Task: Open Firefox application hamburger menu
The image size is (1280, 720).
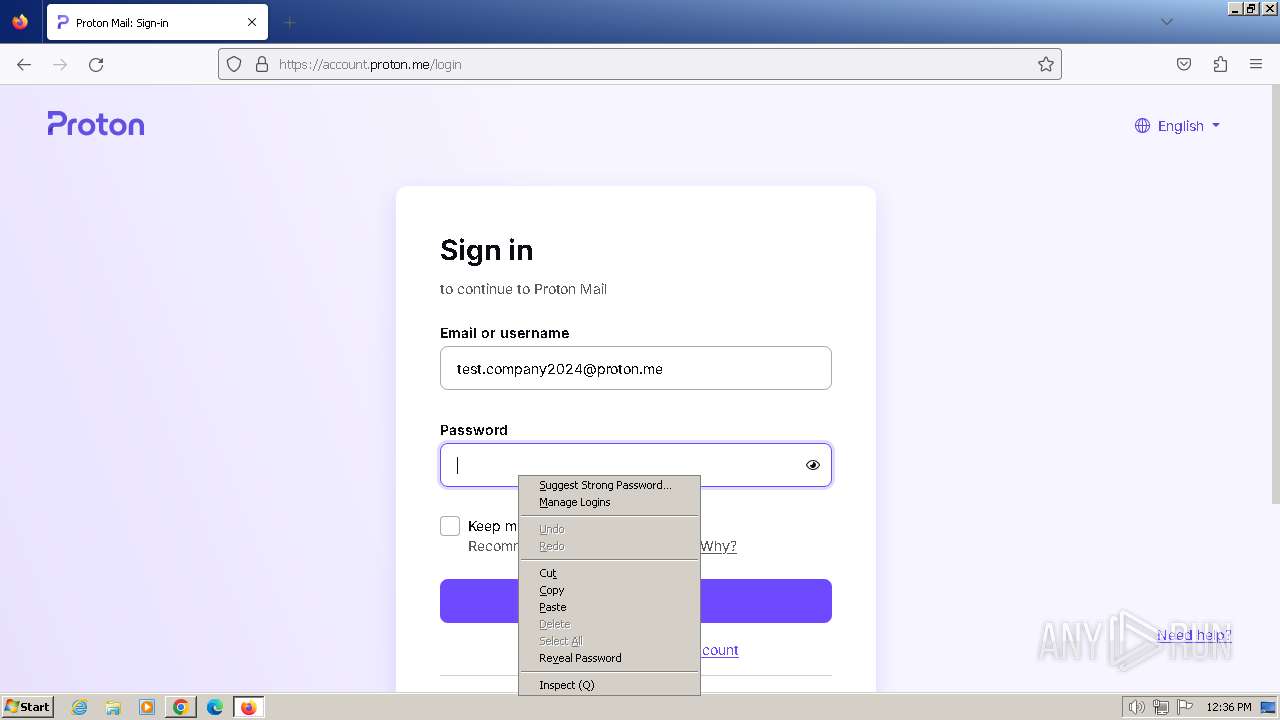Action: (x=1256, y=64)
